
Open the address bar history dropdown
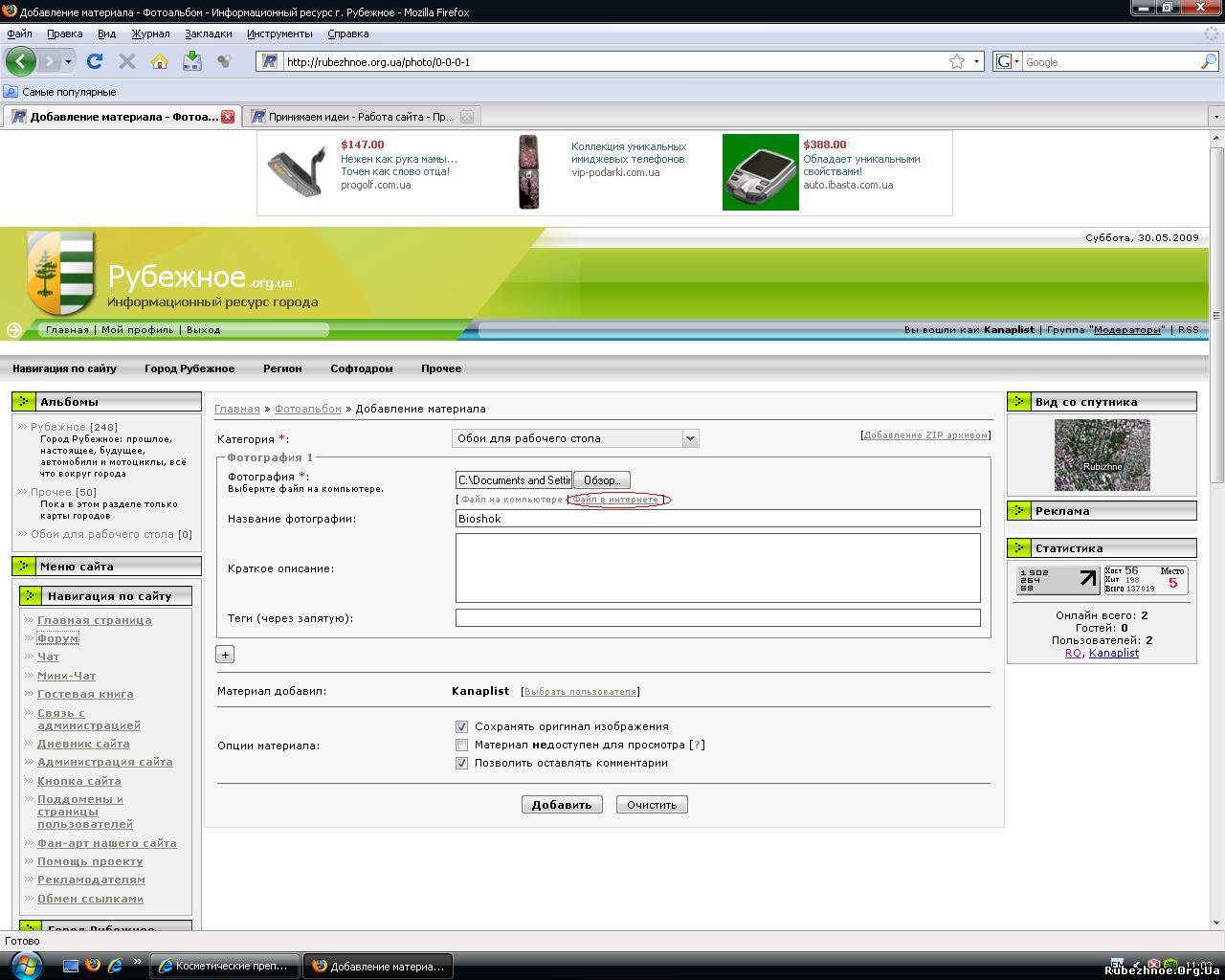pyautogui.click(x=976, y=61)
